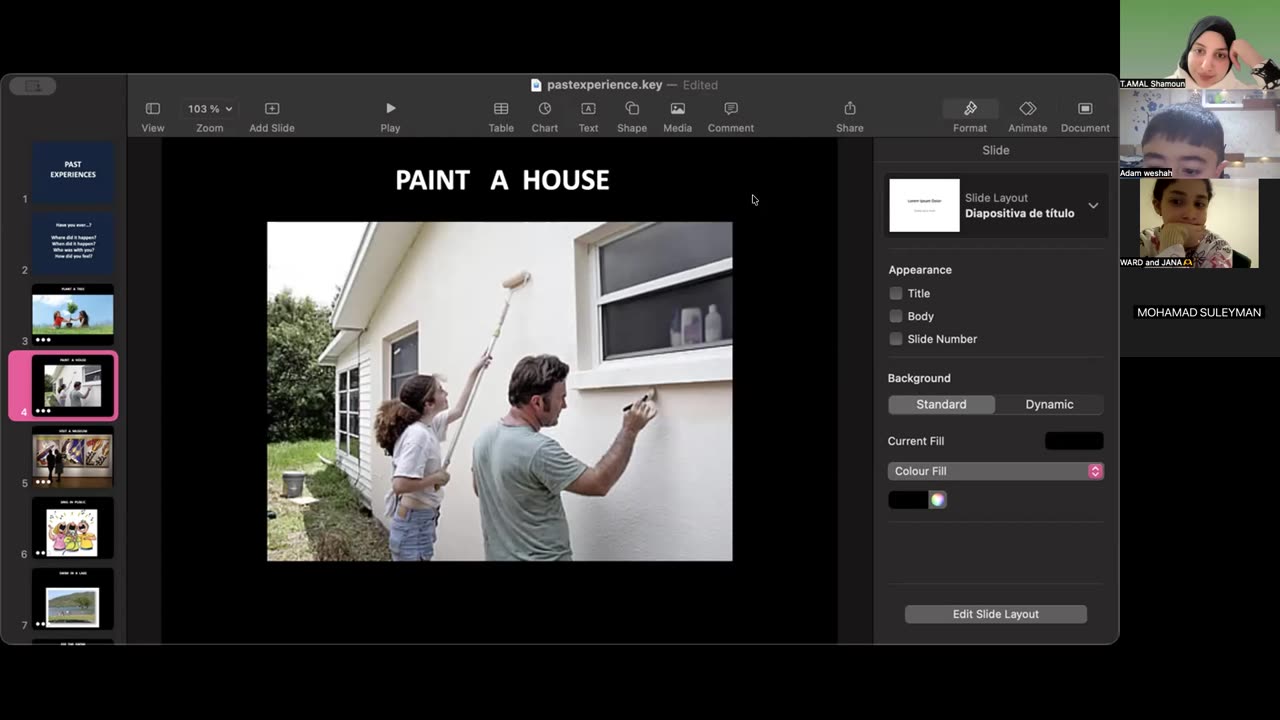Select slide 2 thumbnail

tap(73, 244)
